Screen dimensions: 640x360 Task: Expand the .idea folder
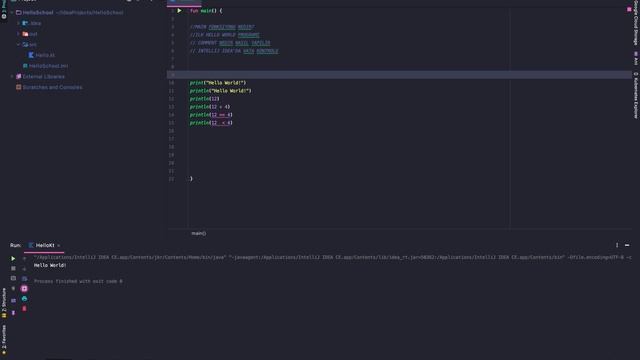19,23
